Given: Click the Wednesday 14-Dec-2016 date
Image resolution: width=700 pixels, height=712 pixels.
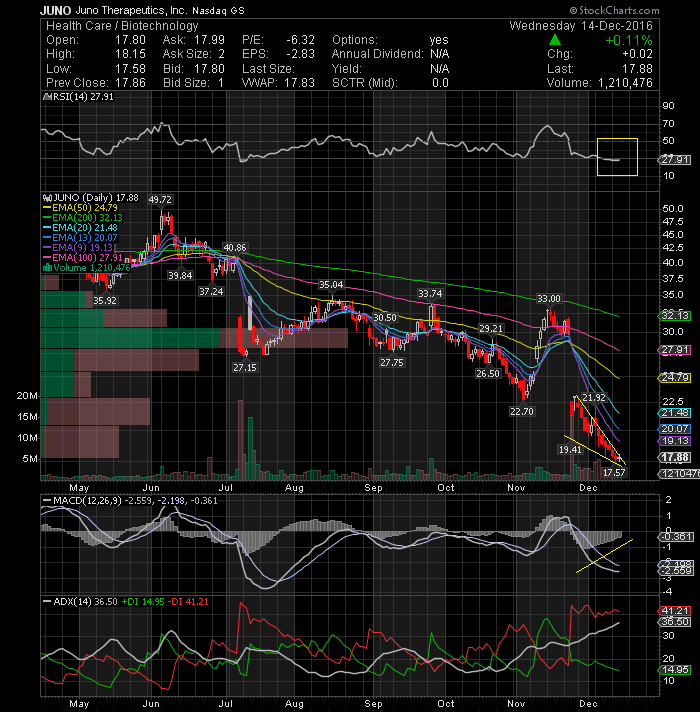Looking at the screenshot, I should tap(581, 26).
